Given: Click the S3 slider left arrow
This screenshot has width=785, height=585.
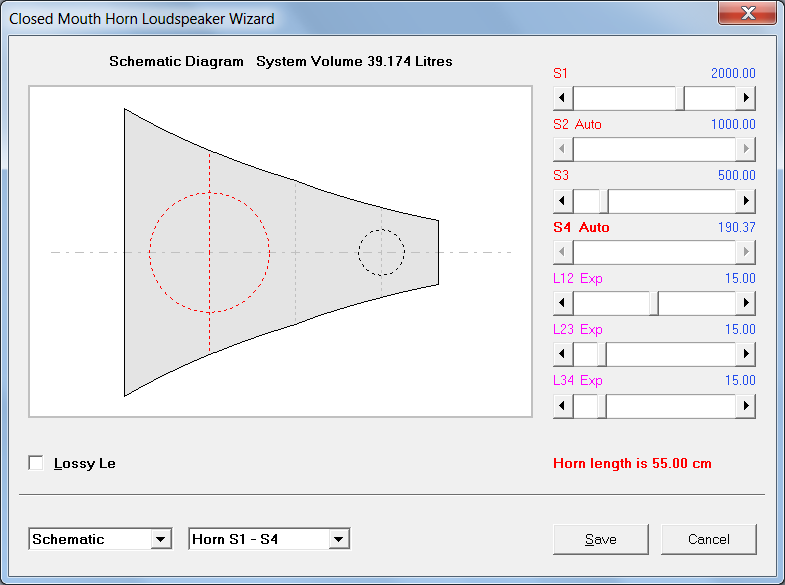Looking at the screenshot, I should 563,201.
